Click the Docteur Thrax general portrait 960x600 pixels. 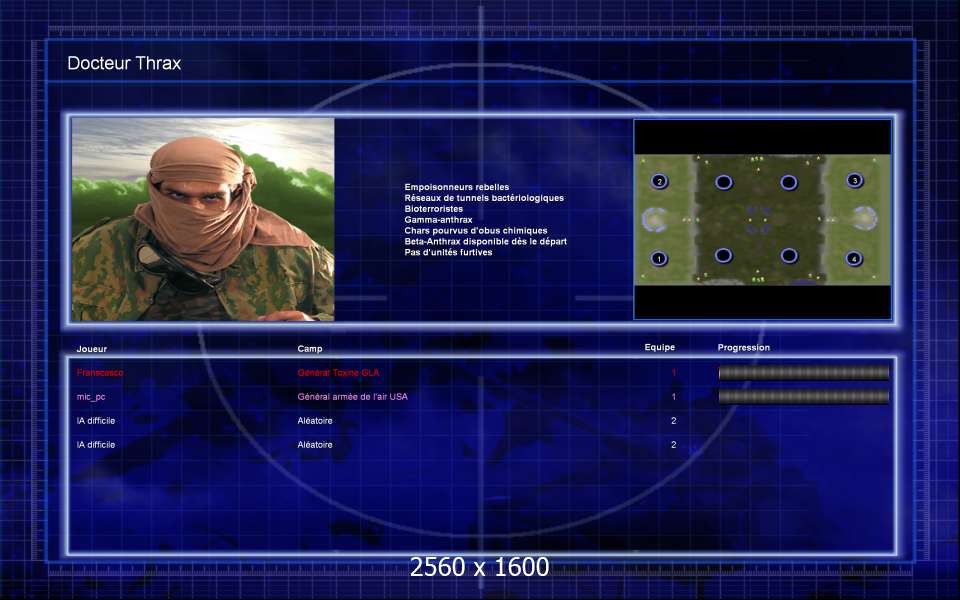point(203,219)
